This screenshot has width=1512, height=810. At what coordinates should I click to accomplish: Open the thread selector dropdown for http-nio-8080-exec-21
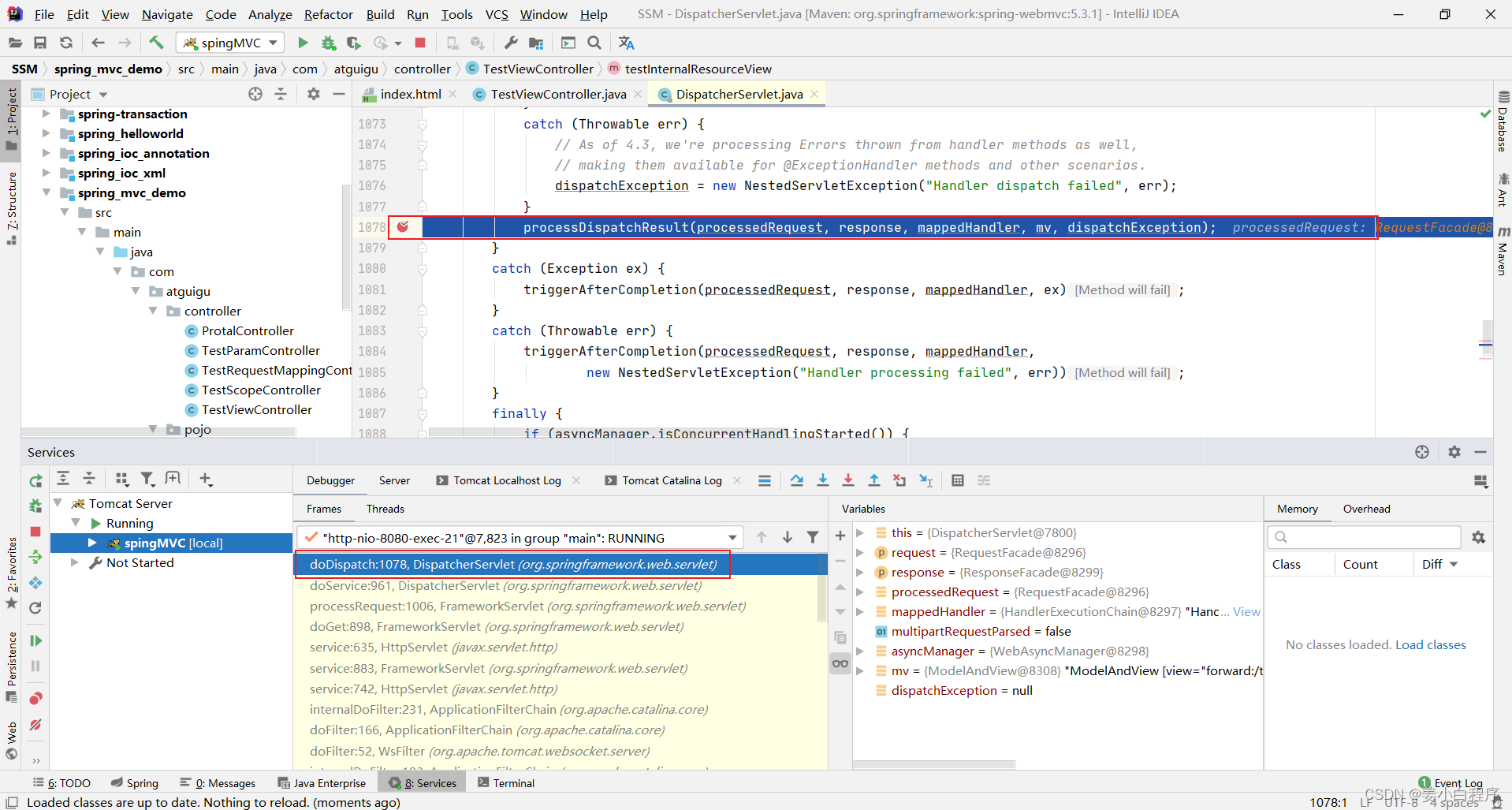[x=732, y=538]
